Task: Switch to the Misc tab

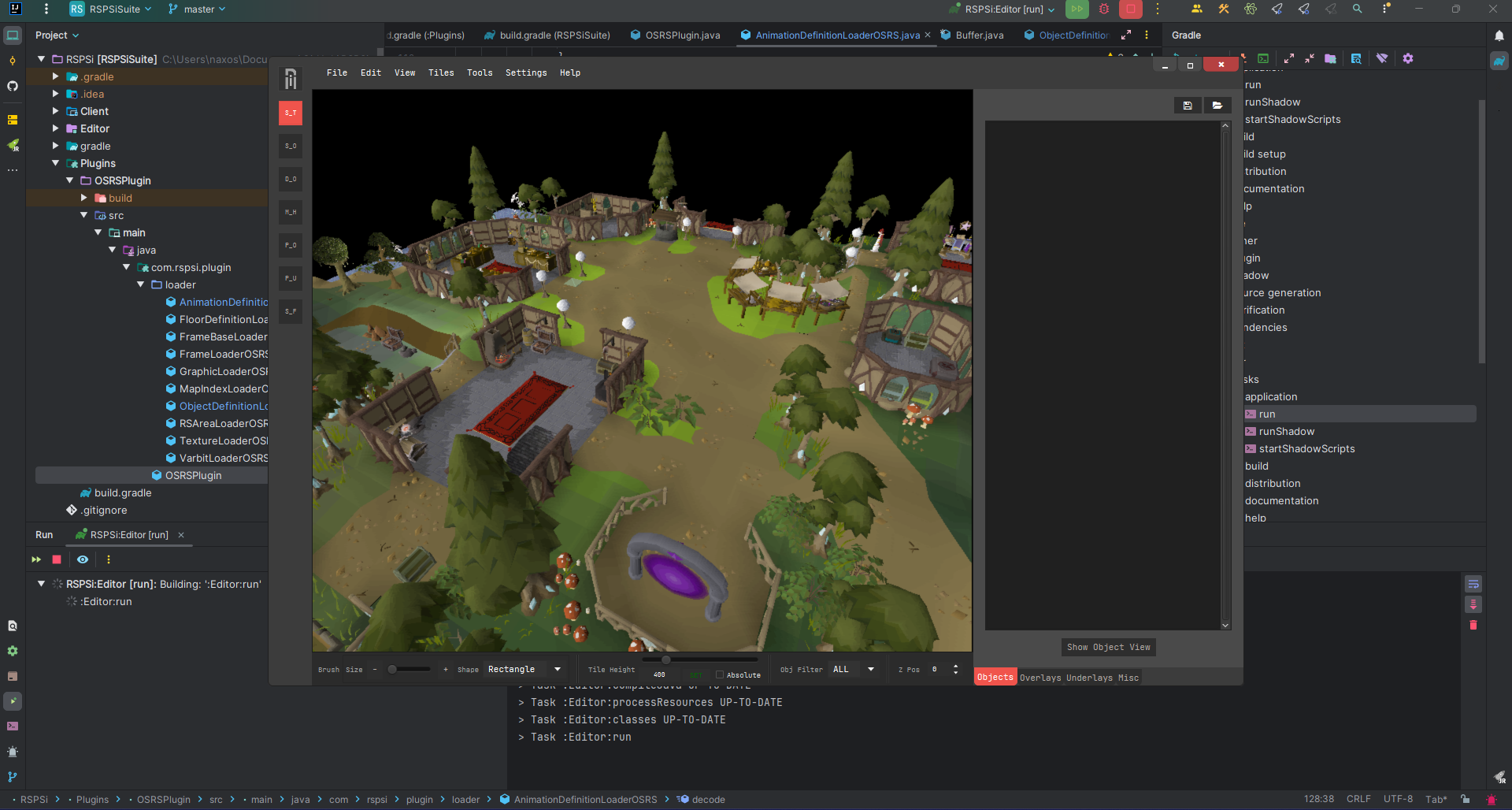Action: tap(1128, 678)
